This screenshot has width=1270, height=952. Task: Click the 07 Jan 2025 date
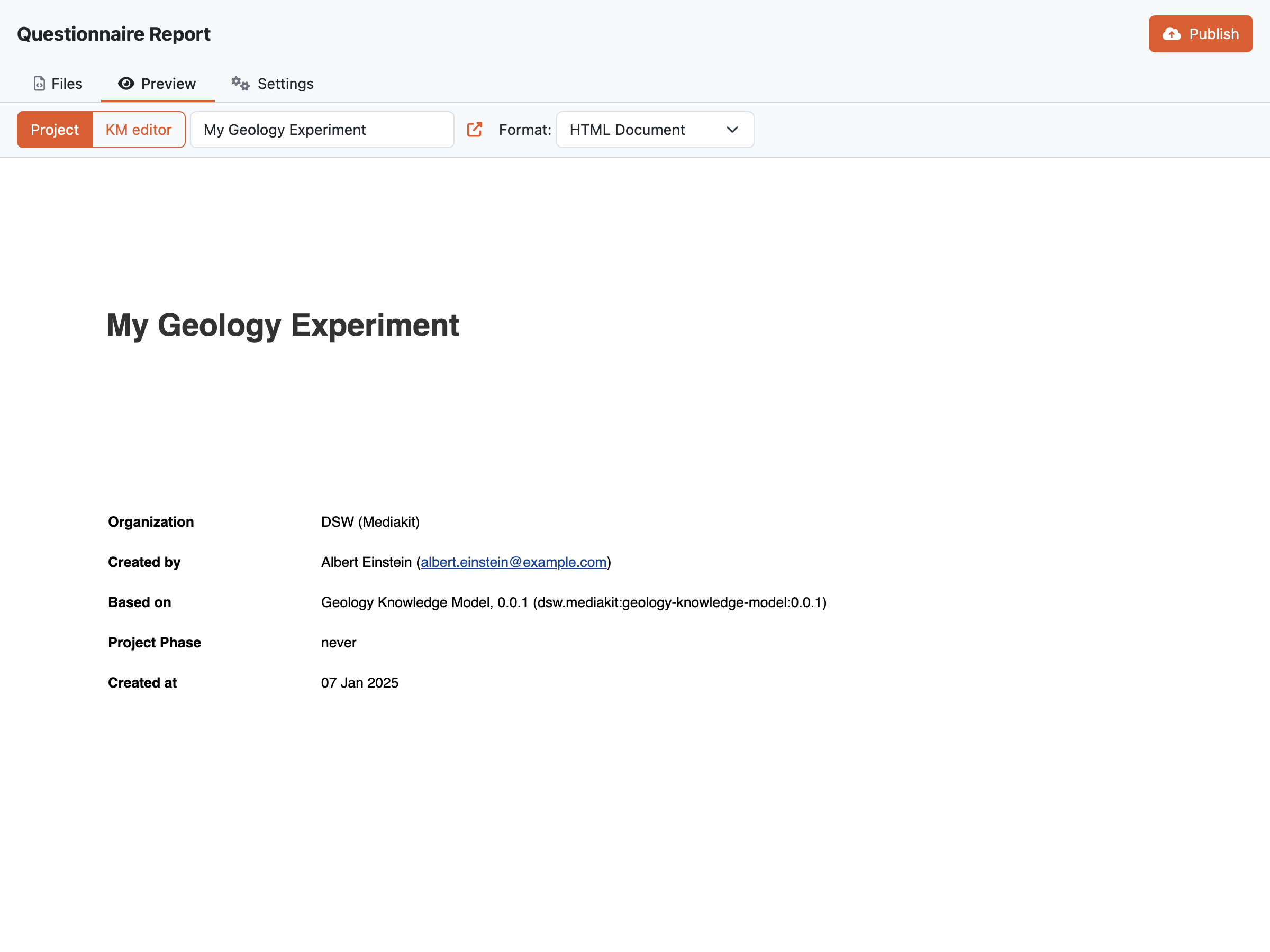[x=359, y=682]
